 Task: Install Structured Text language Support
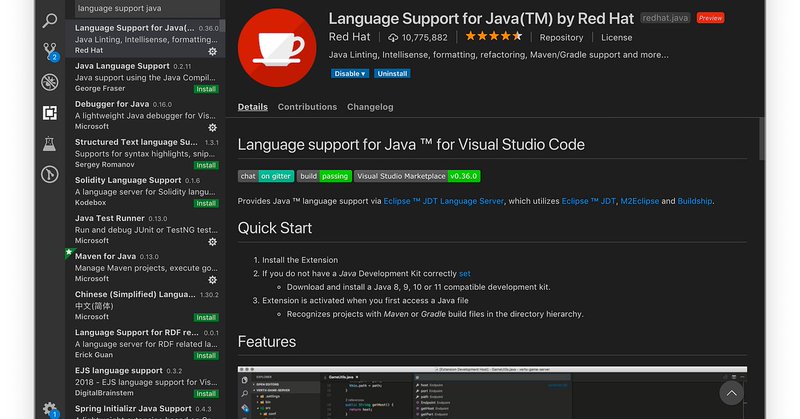(x=206, y=165)
